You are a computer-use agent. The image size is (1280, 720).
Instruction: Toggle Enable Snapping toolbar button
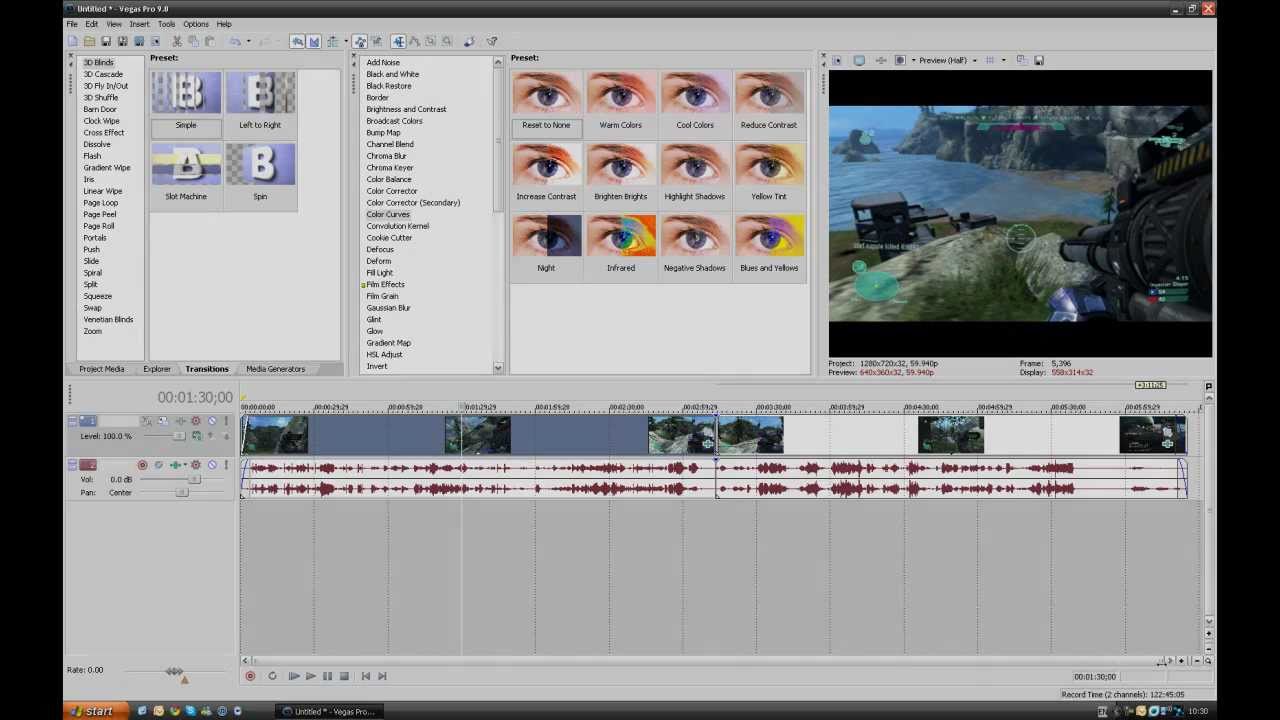point(297,41)
